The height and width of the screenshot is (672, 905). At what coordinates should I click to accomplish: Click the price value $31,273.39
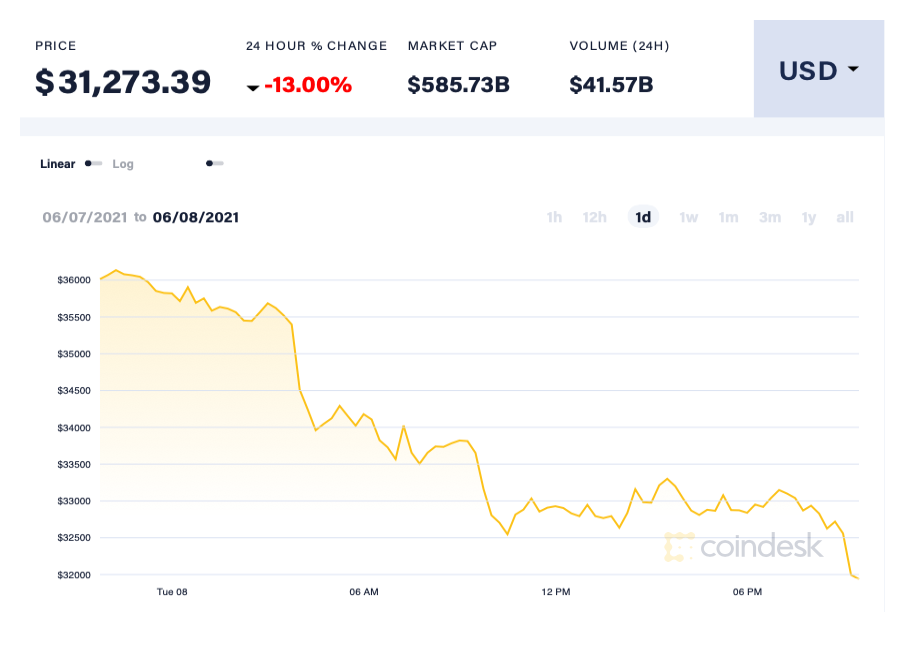[124, 82]
